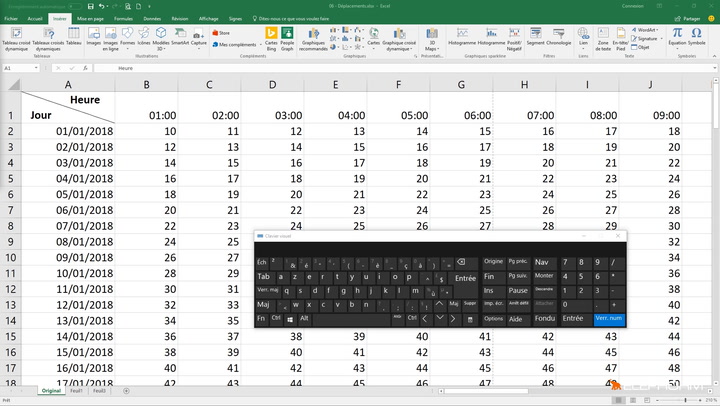
Task: Send feedback with the smiley icon
Action: [x=711, y=18]
